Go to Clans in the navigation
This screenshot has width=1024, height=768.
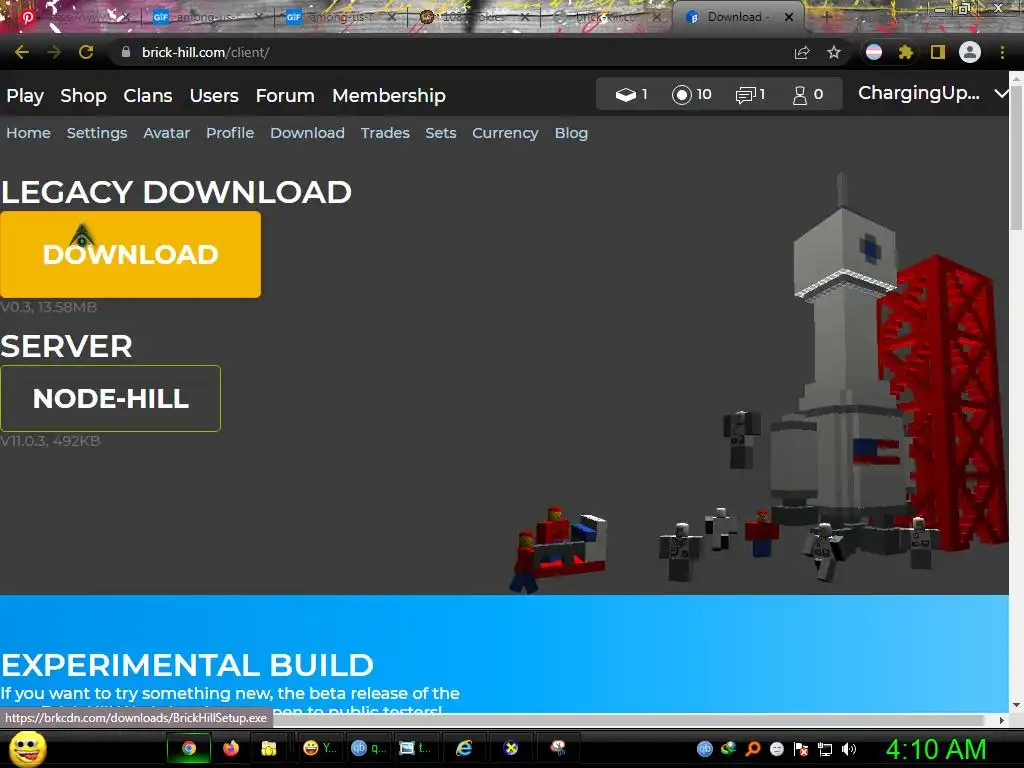(x=148, y=95)
